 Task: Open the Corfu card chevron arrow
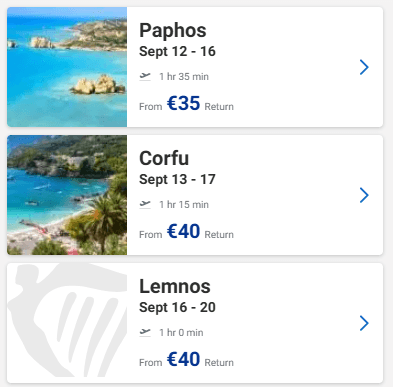point(364,195)
